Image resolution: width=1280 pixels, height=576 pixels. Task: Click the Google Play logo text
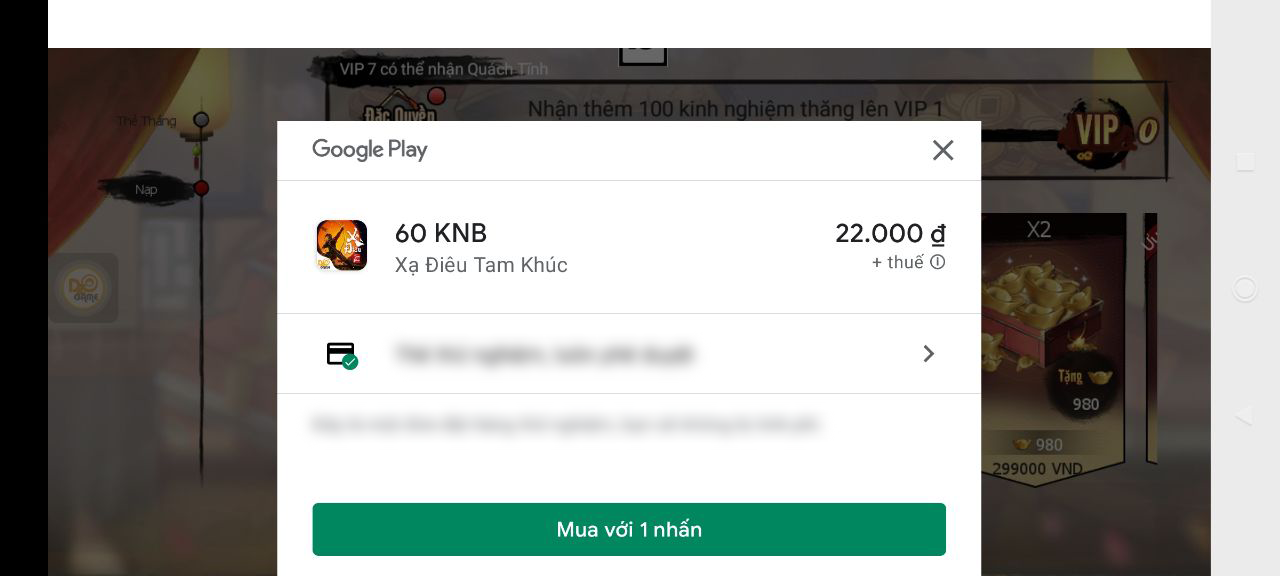point(370,150)
